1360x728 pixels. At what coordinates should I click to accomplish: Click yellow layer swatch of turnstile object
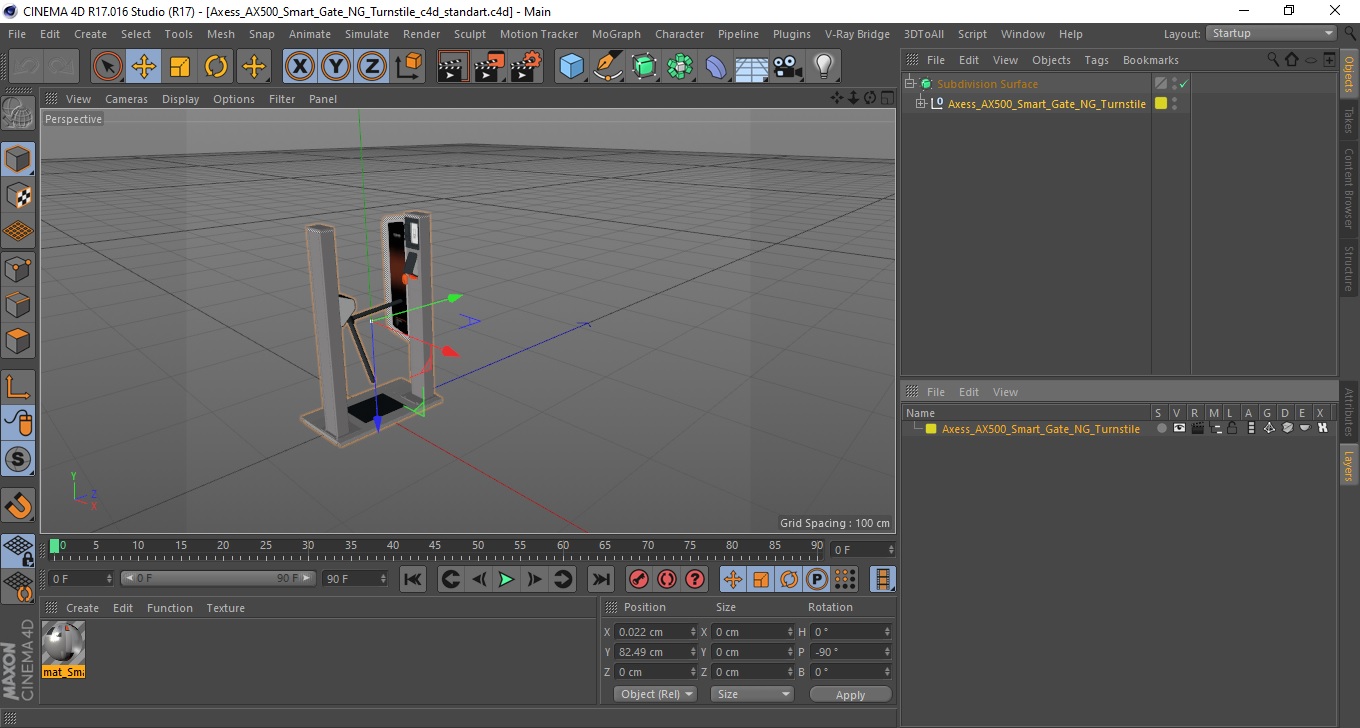point(1161,103)
